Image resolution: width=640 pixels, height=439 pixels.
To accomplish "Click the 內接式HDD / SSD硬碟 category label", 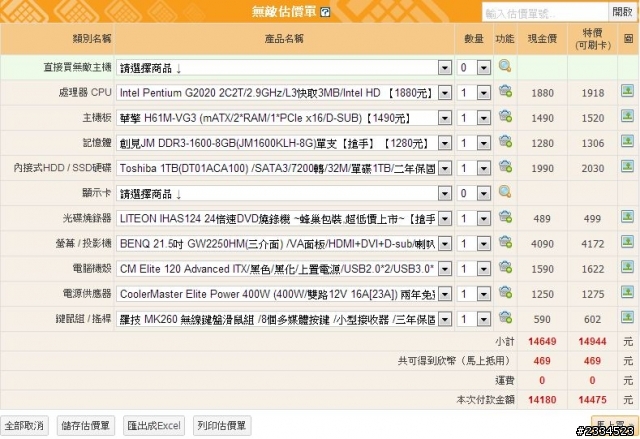I will point(62,168).
